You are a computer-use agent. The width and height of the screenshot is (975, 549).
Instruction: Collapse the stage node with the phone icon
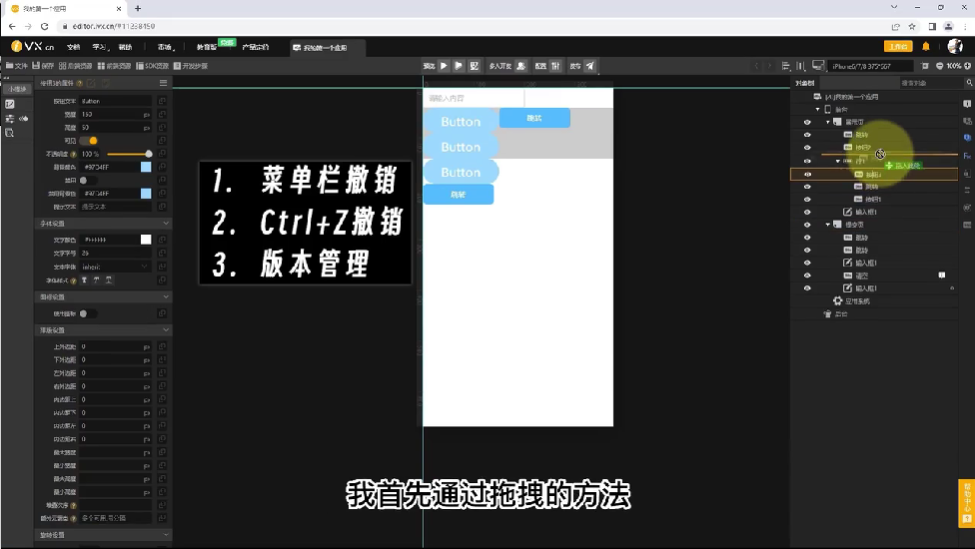coord(818,109)
